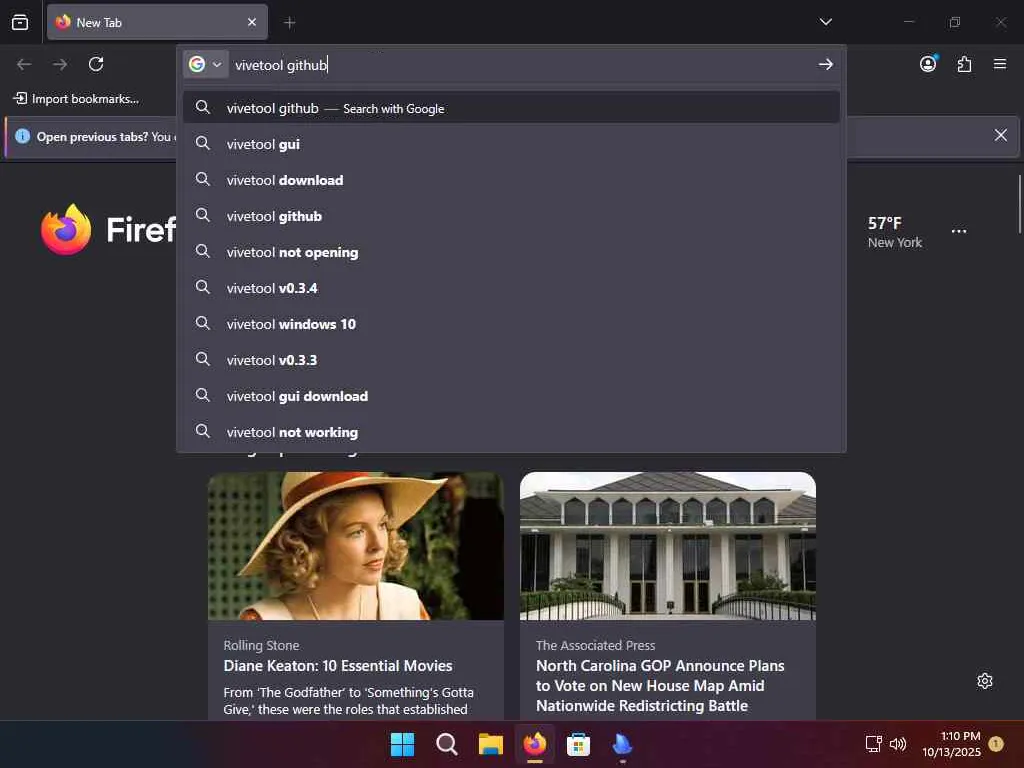The height and width of the screenshot is (768, 1024).
Task: Select the 'vivetool gui' suggestion
Action: [511, 144]
